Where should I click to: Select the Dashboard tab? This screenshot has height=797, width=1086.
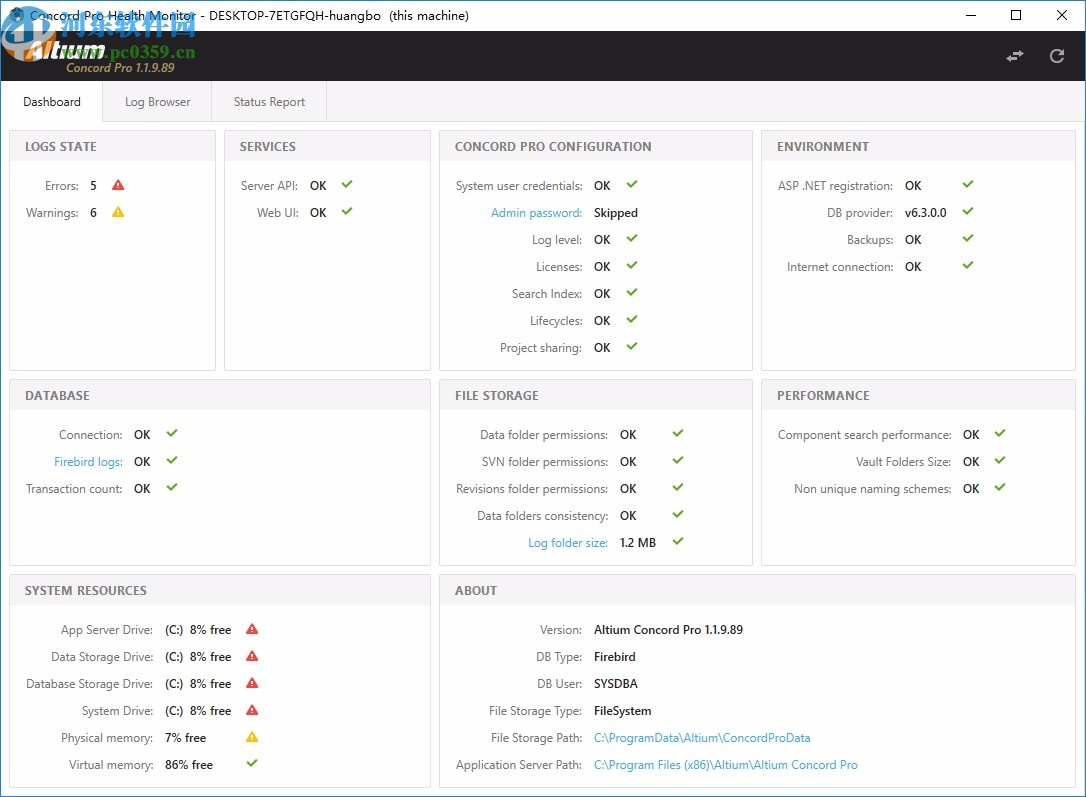pyautogui.click(x=52, y=102)
